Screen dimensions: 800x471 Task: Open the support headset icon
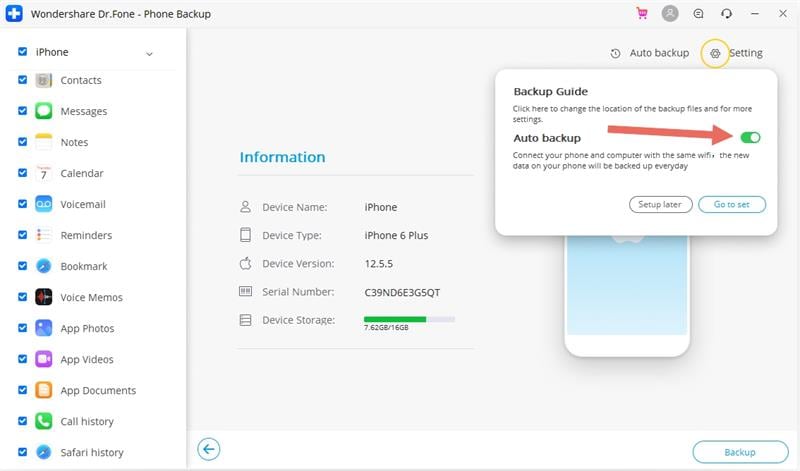tap(727, 14)
